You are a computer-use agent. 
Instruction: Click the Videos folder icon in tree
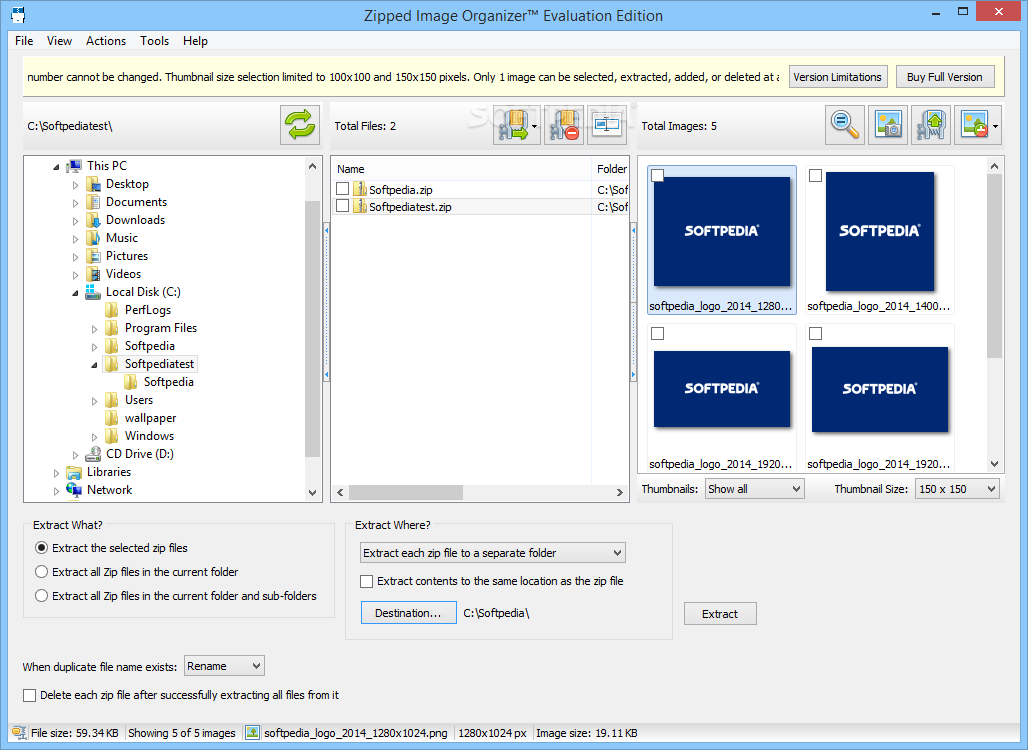click(x=93, y=274)
